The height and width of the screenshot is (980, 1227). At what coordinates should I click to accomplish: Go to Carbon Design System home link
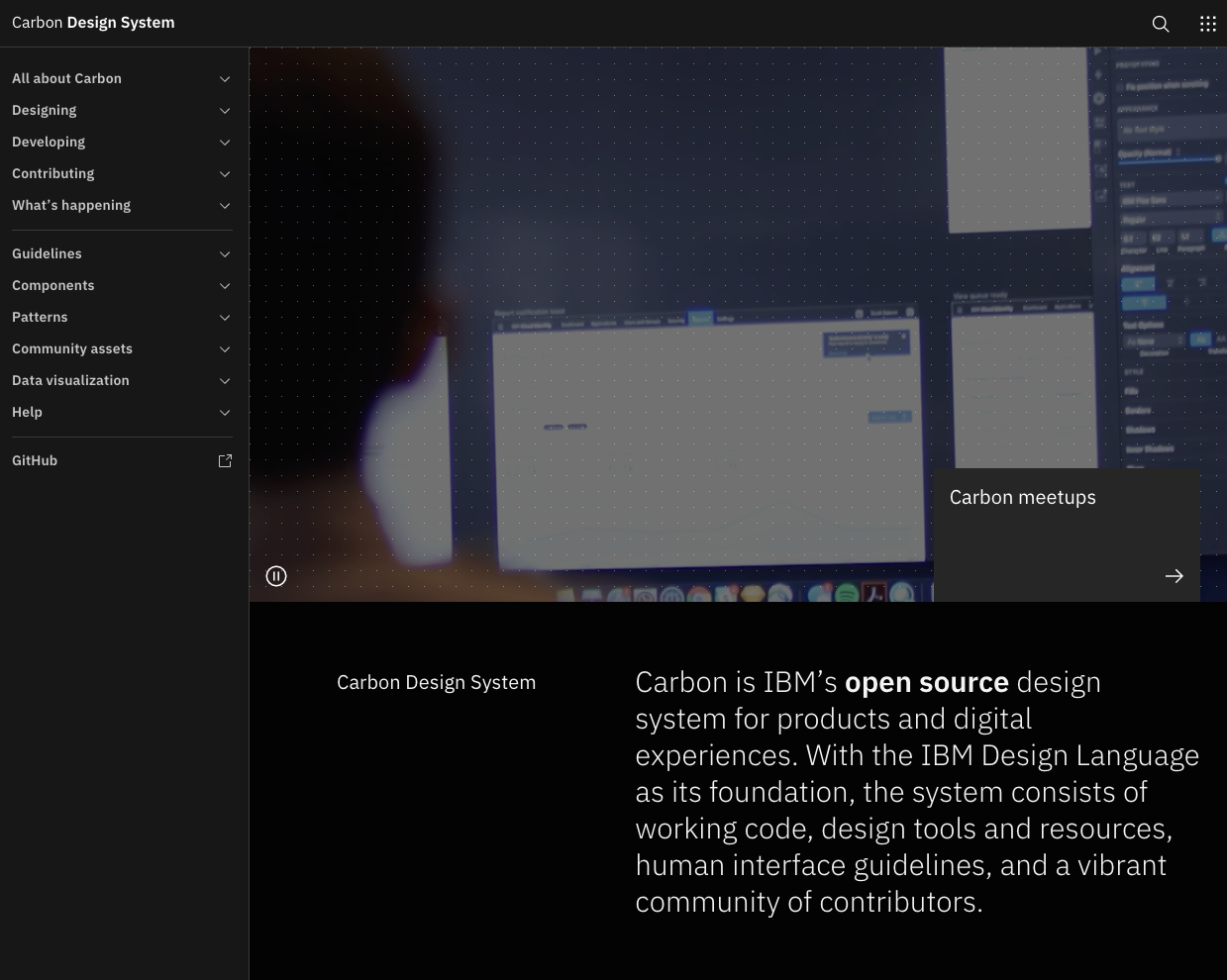click(x=93, y=23)
